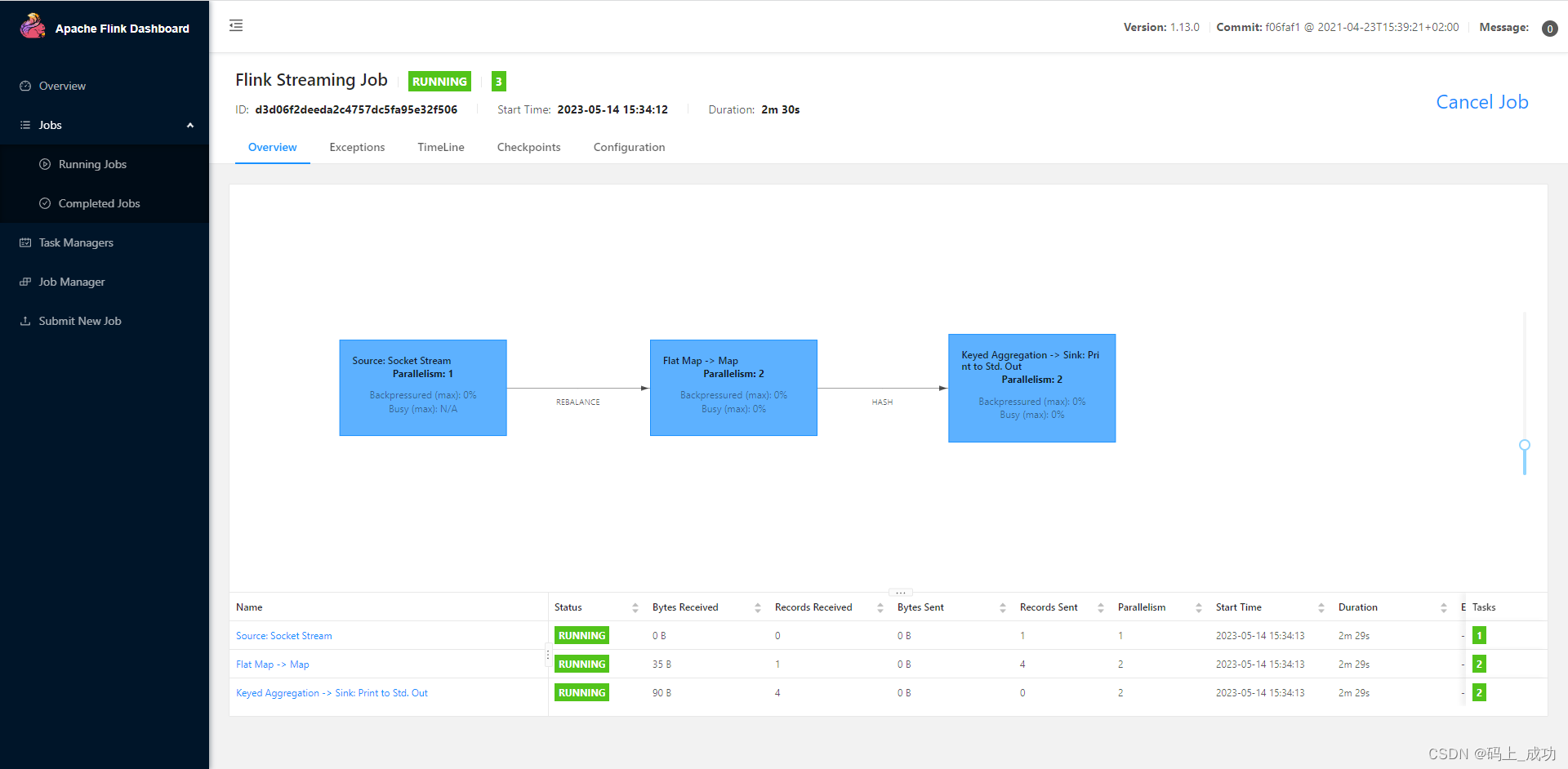Switch to the Exceptions tab

357,147
